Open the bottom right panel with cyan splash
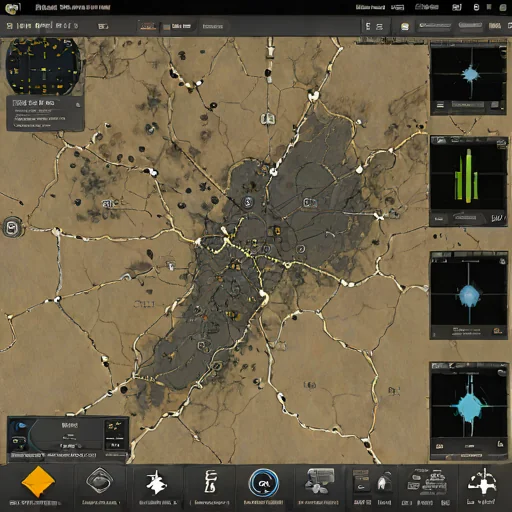Viewport: 512px width, 512px height. (469, 411)
